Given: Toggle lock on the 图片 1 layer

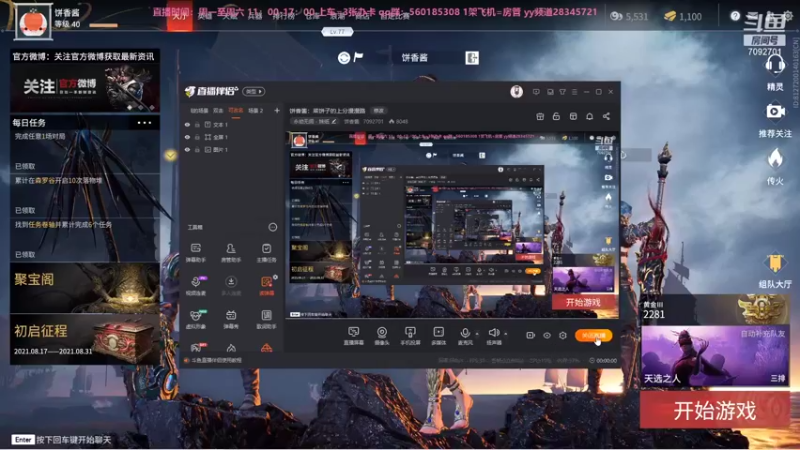Looking at the screenshot, I should coord(197,149).
